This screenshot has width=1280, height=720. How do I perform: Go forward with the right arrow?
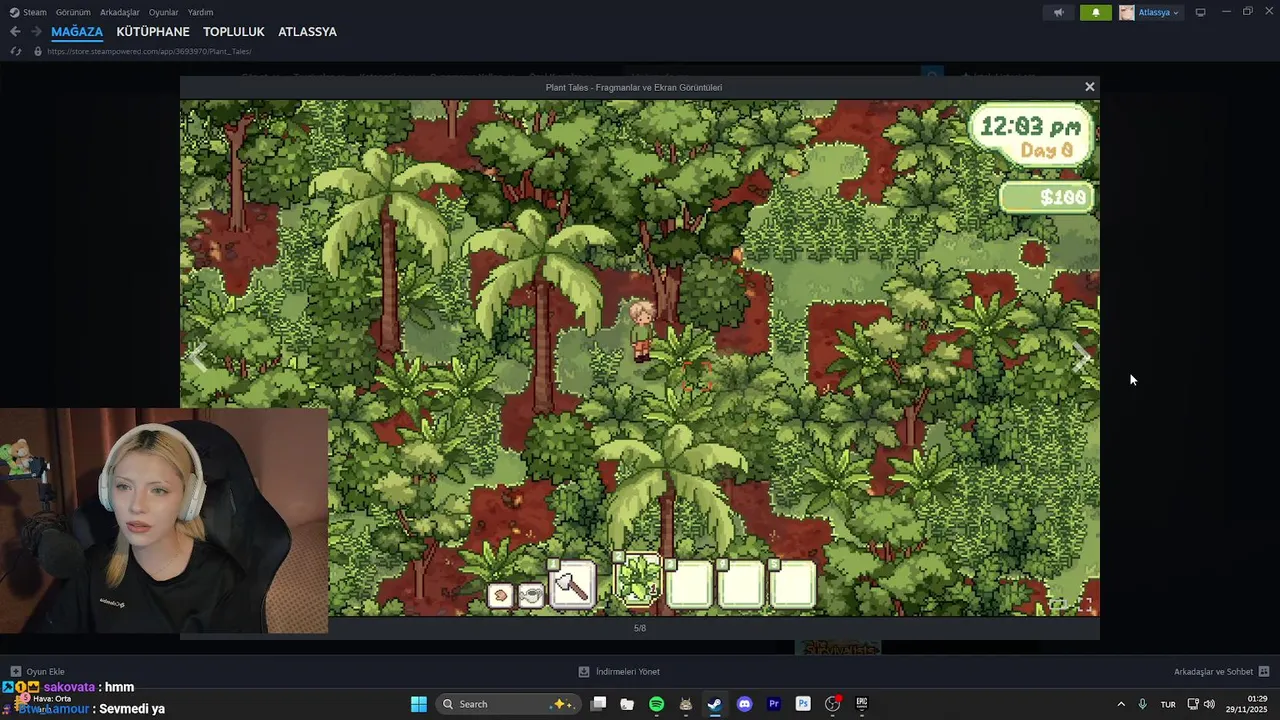(x=36, y=32)
